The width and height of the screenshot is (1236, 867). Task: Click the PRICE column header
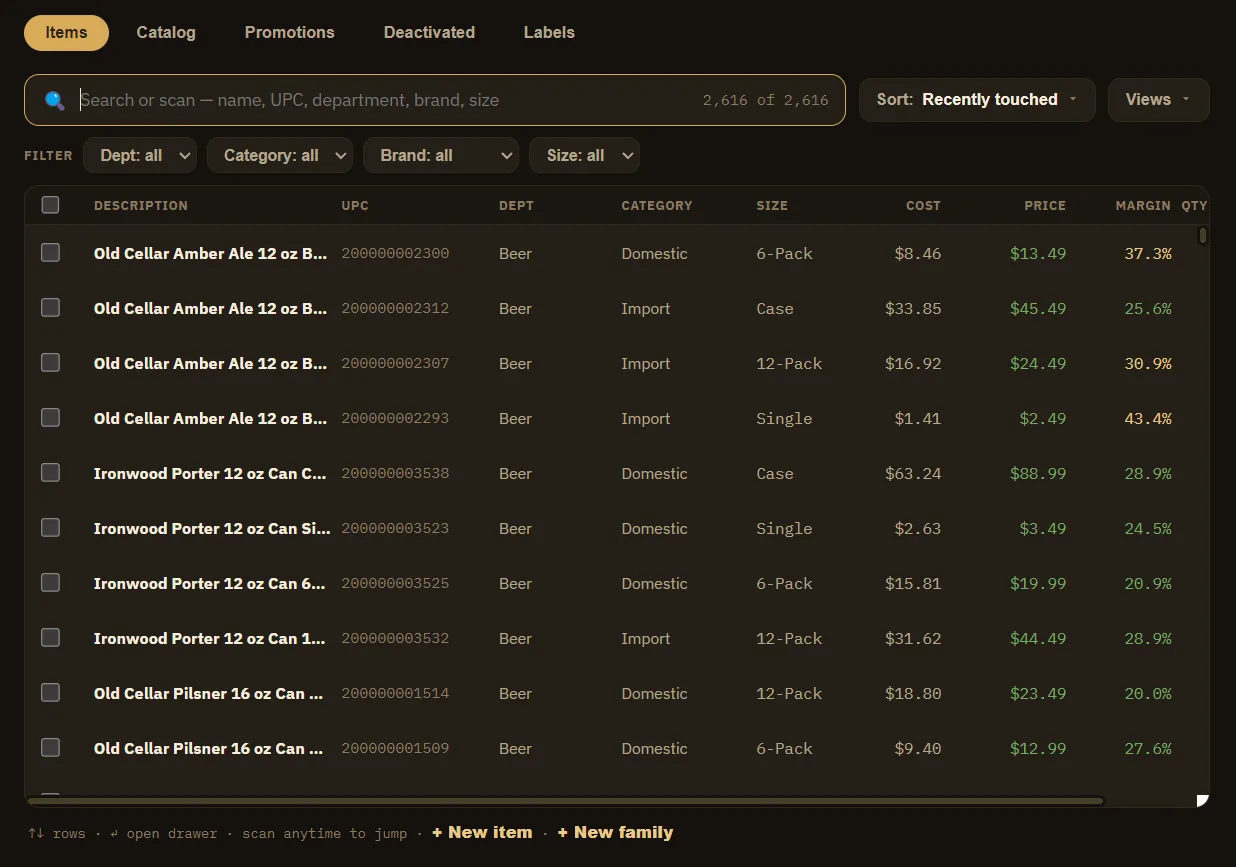(1045, 206)
